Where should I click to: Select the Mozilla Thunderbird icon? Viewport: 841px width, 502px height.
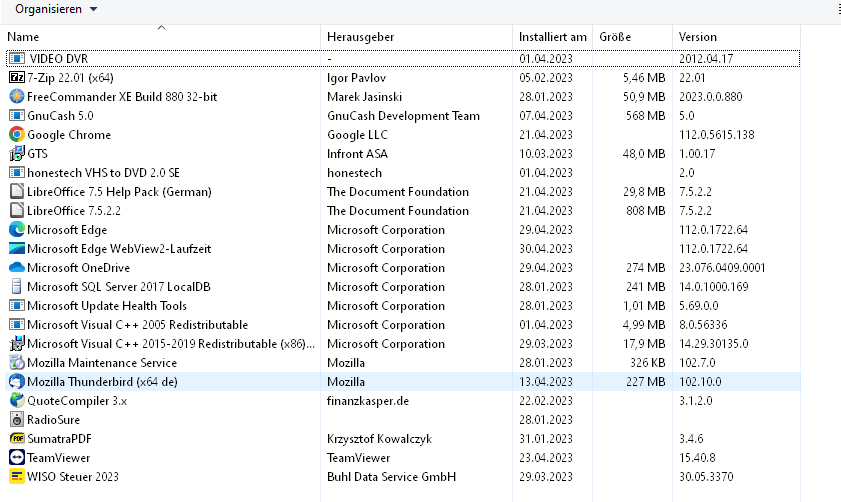click(17, 382)
